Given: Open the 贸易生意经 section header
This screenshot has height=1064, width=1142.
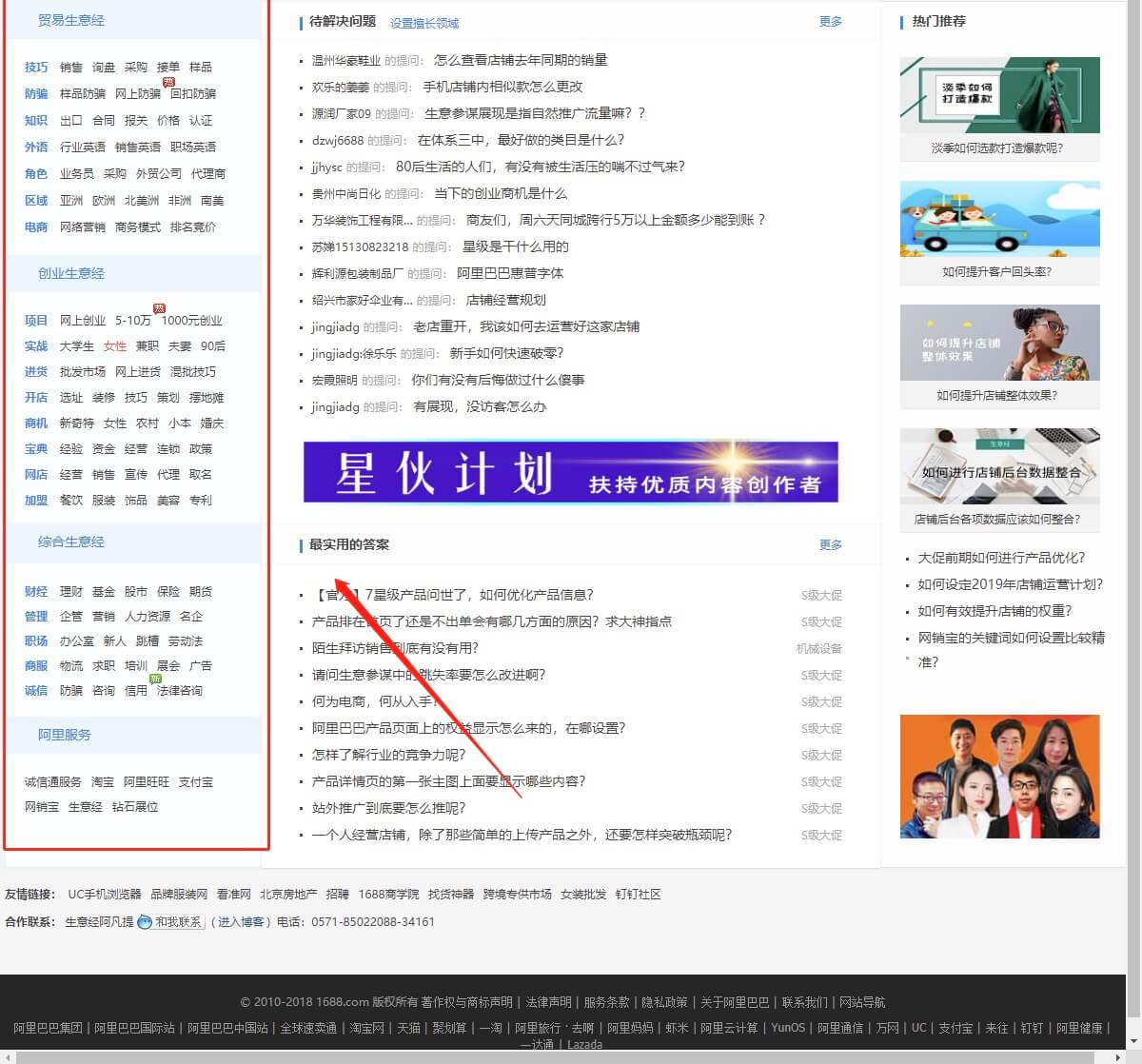Looking at the screenshot, I should click(x=70, y=20).
